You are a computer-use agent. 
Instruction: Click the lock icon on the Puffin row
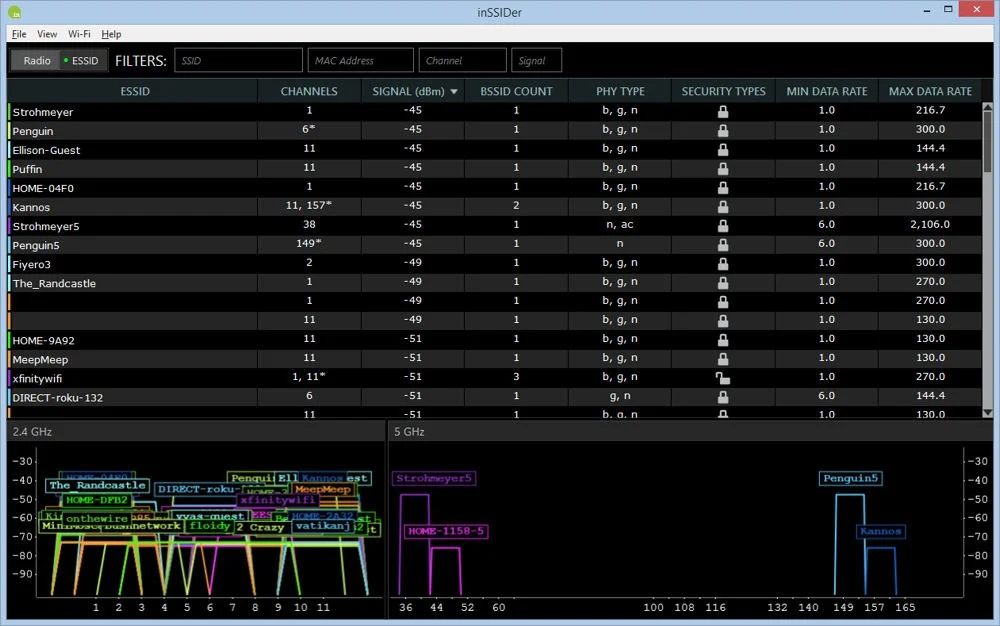pyautogui.click(x=722, y=168)
